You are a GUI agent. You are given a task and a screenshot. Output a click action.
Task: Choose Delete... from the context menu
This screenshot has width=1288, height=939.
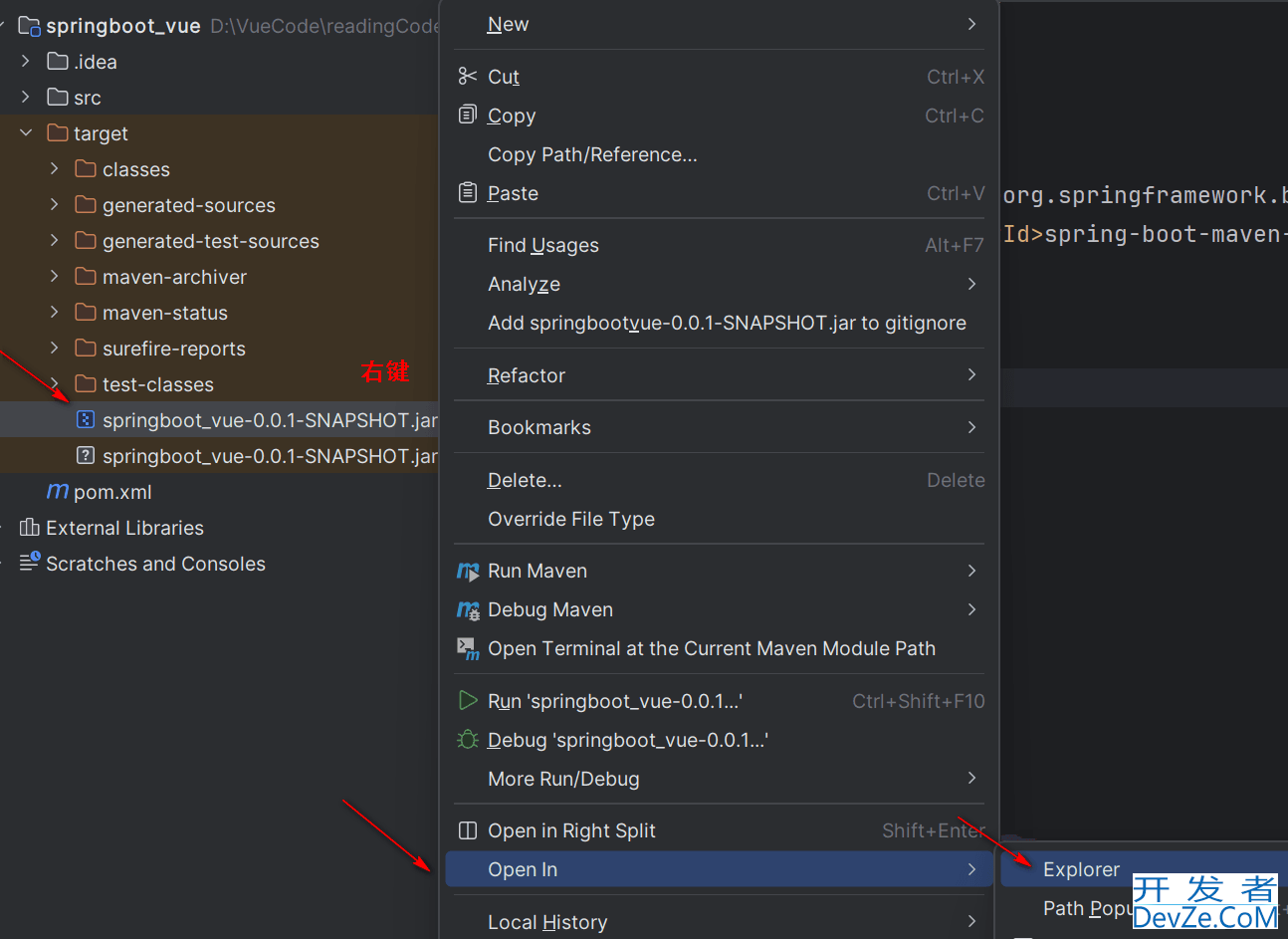point(719,480)
